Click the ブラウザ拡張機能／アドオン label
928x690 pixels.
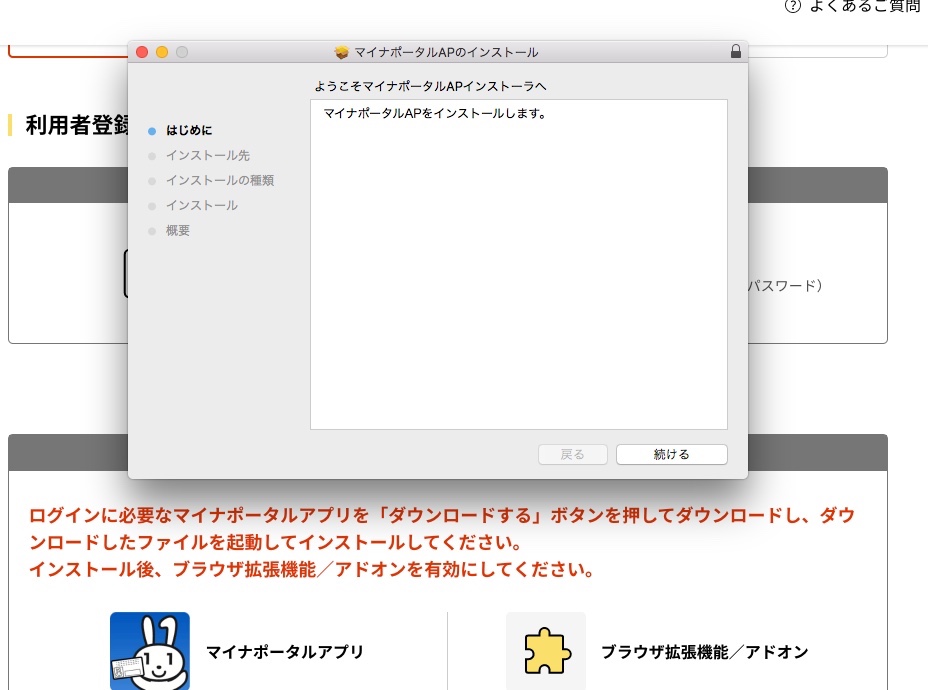pos(705,652)
